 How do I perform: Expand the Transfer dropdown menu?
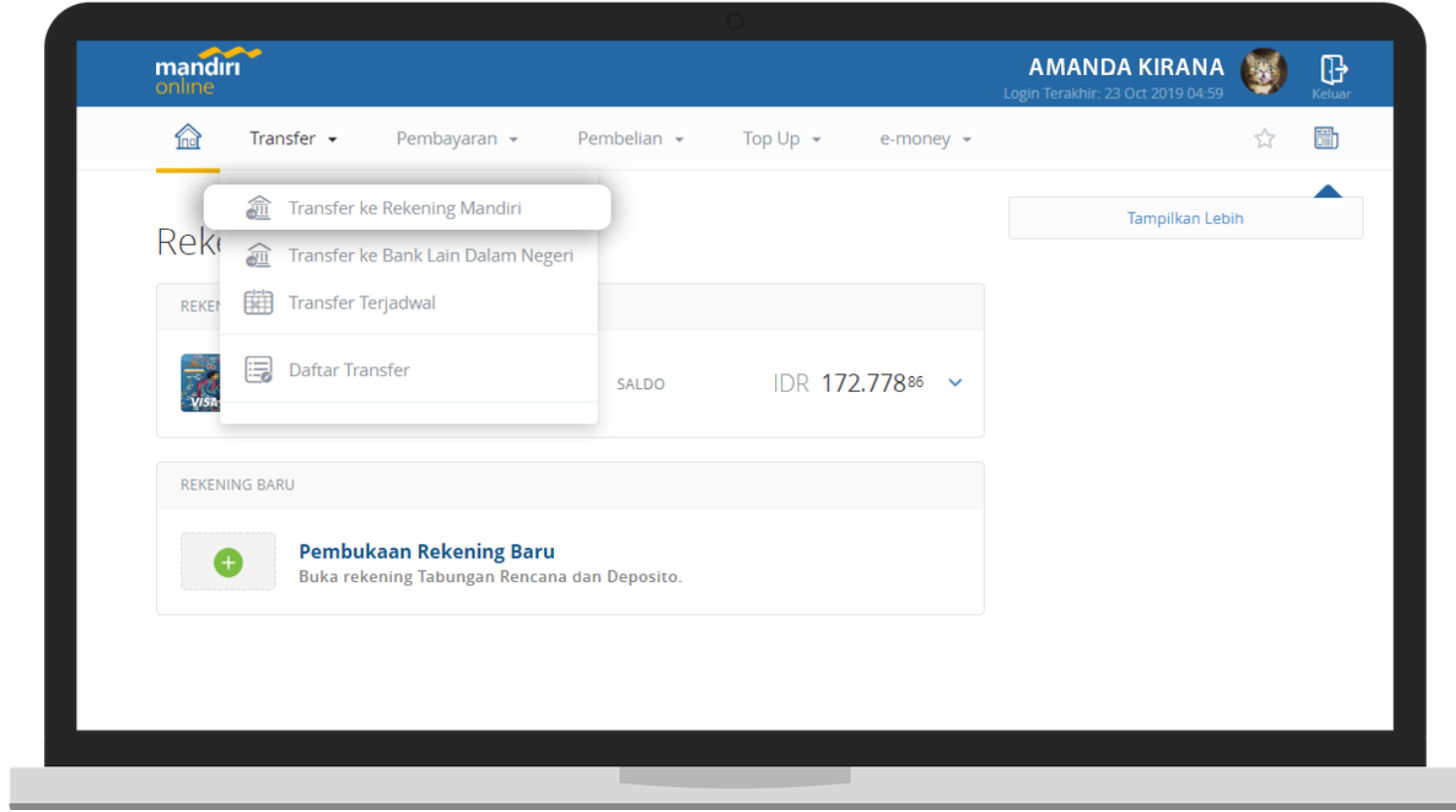[293, 138]
